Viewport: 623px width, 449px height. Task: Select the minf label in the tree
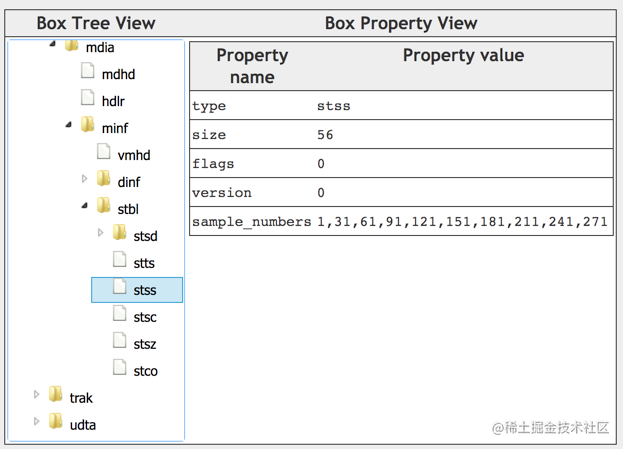[115, 128]
